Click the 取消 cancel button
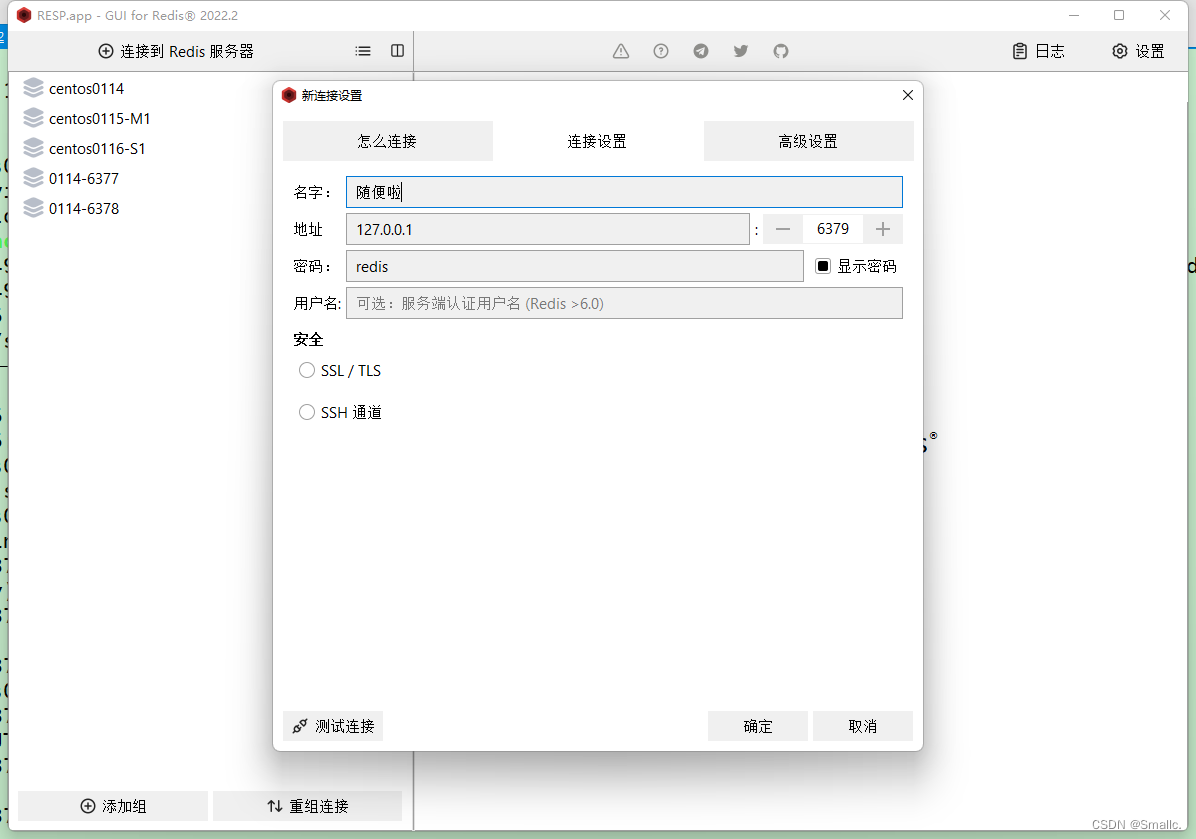Image resolution: width=1196 pixels, height=839 pixels. [x=863, y=726]
